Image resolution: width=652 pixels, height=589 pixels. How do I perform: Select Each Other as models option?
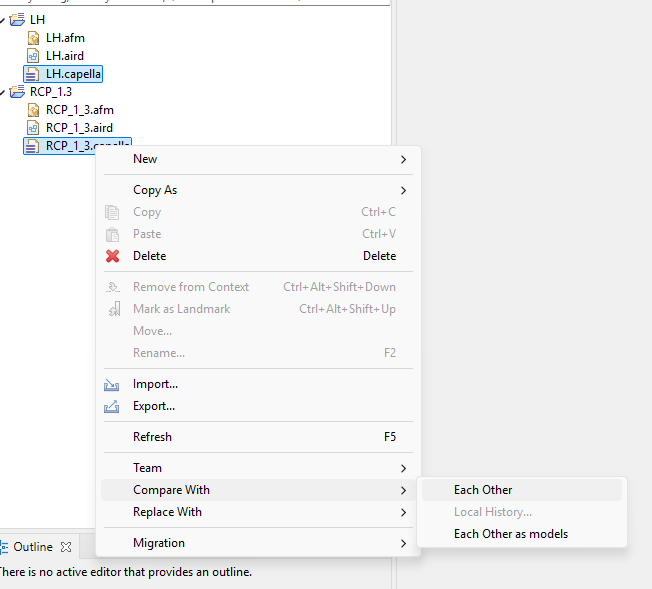point(510,534)
